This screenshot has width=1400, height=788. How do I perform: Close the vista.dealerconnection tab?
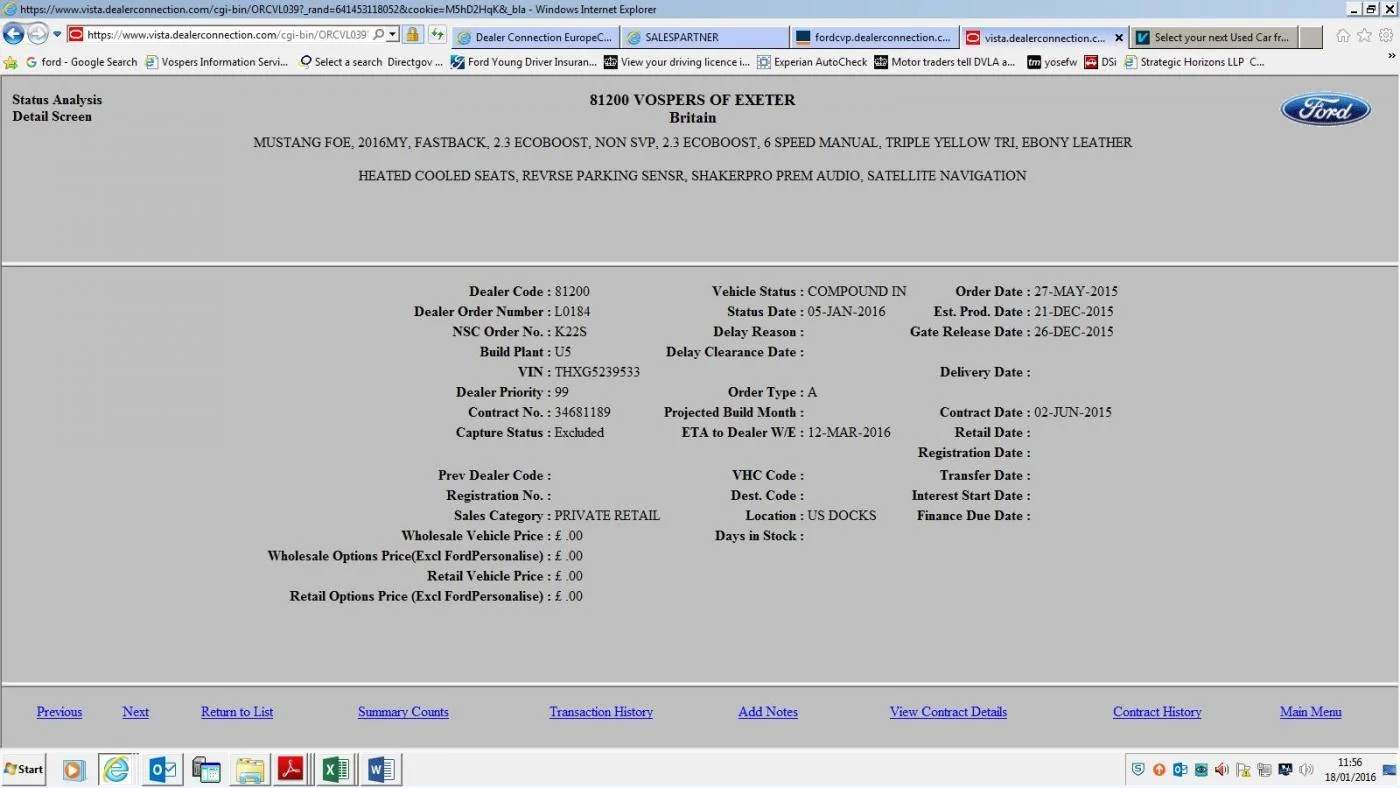pyautogui.click(x=1118, y=38)
